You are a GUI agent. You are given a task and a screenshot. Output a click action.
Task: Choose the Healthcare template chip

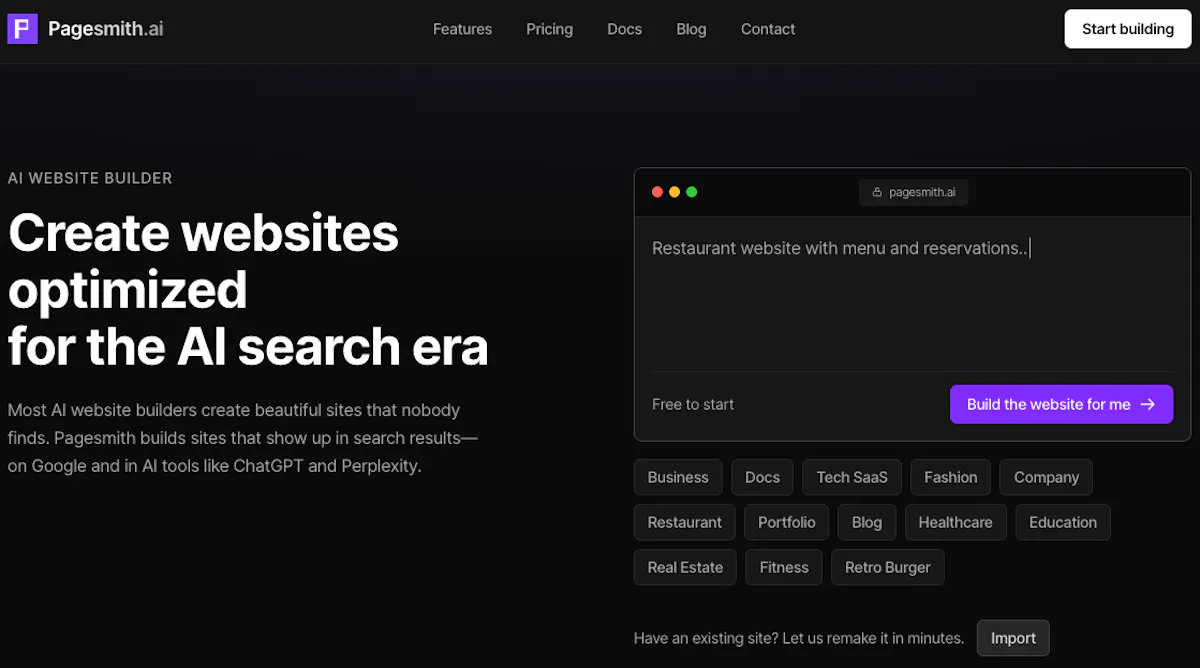(x=955, y=522)
